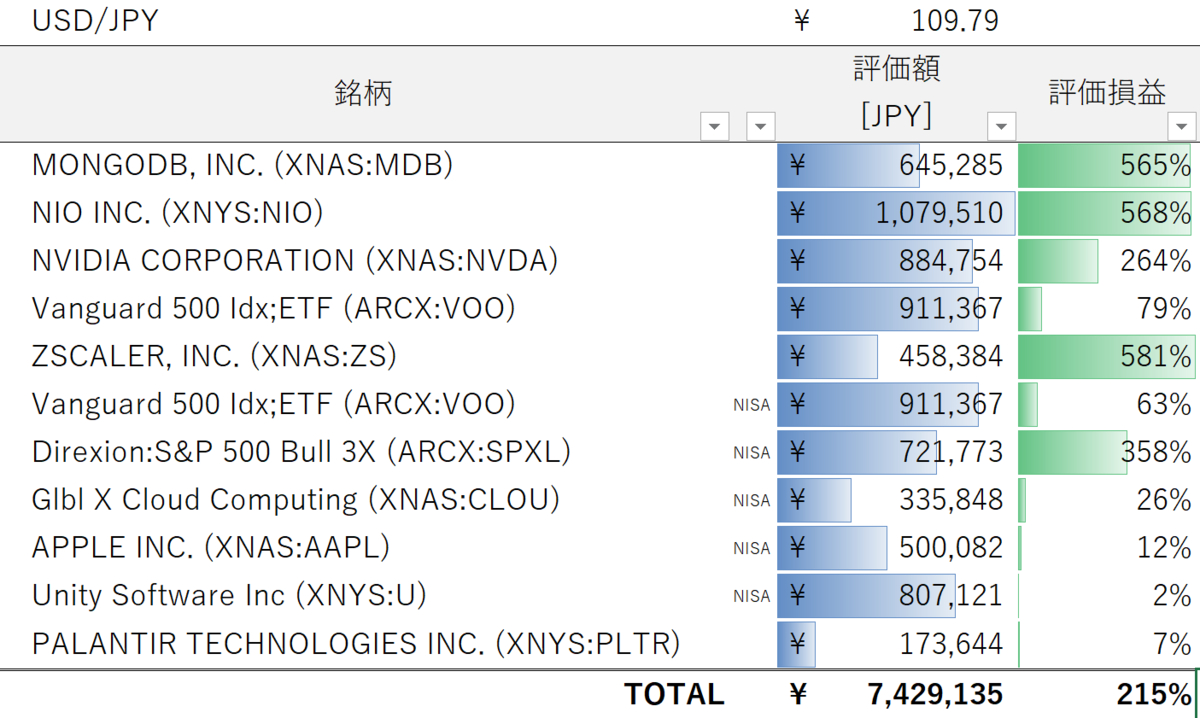Select NISA tag in the CLOU row
Image resolution: width=1200 pixels, height=718 pixels.
pos(752,501)
